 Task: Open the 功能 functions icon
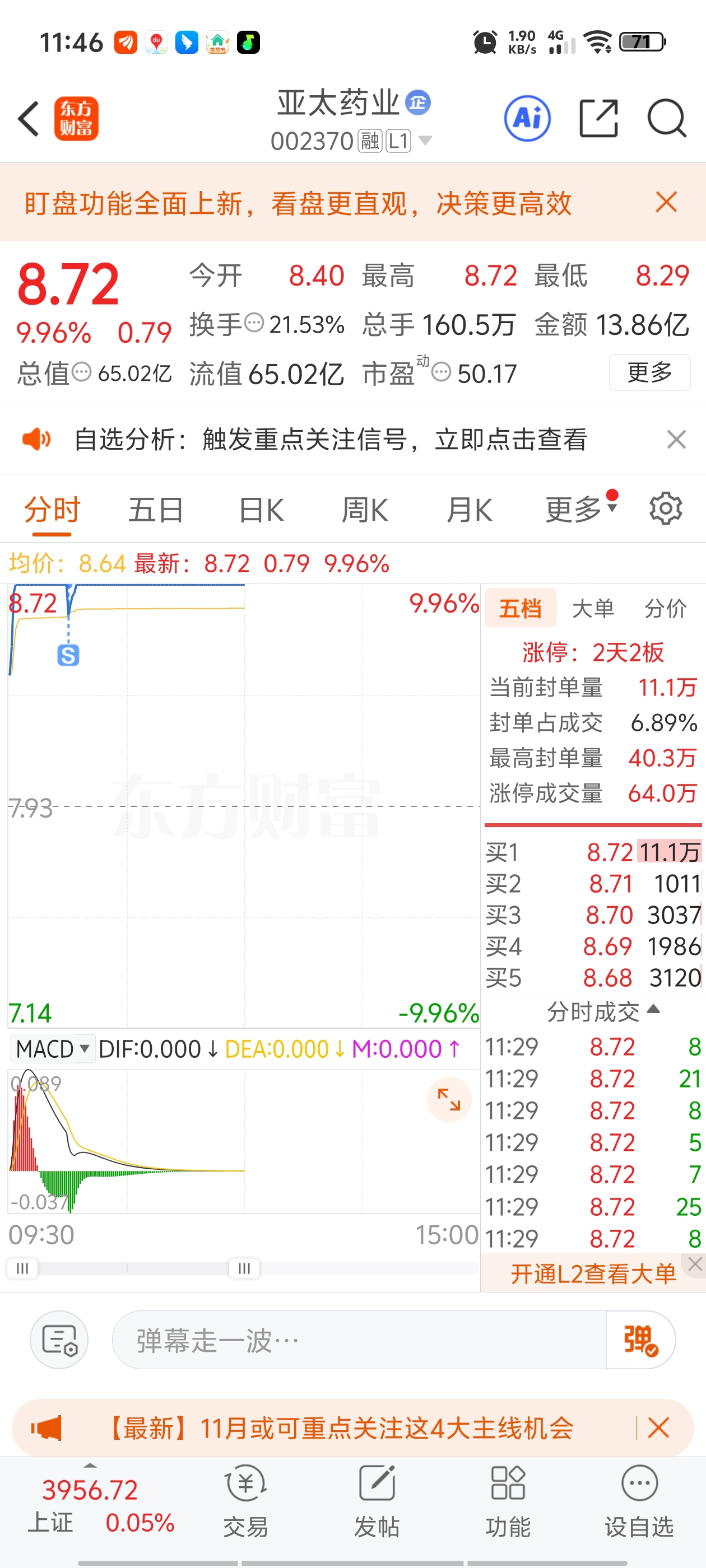tap(508, 1501)
